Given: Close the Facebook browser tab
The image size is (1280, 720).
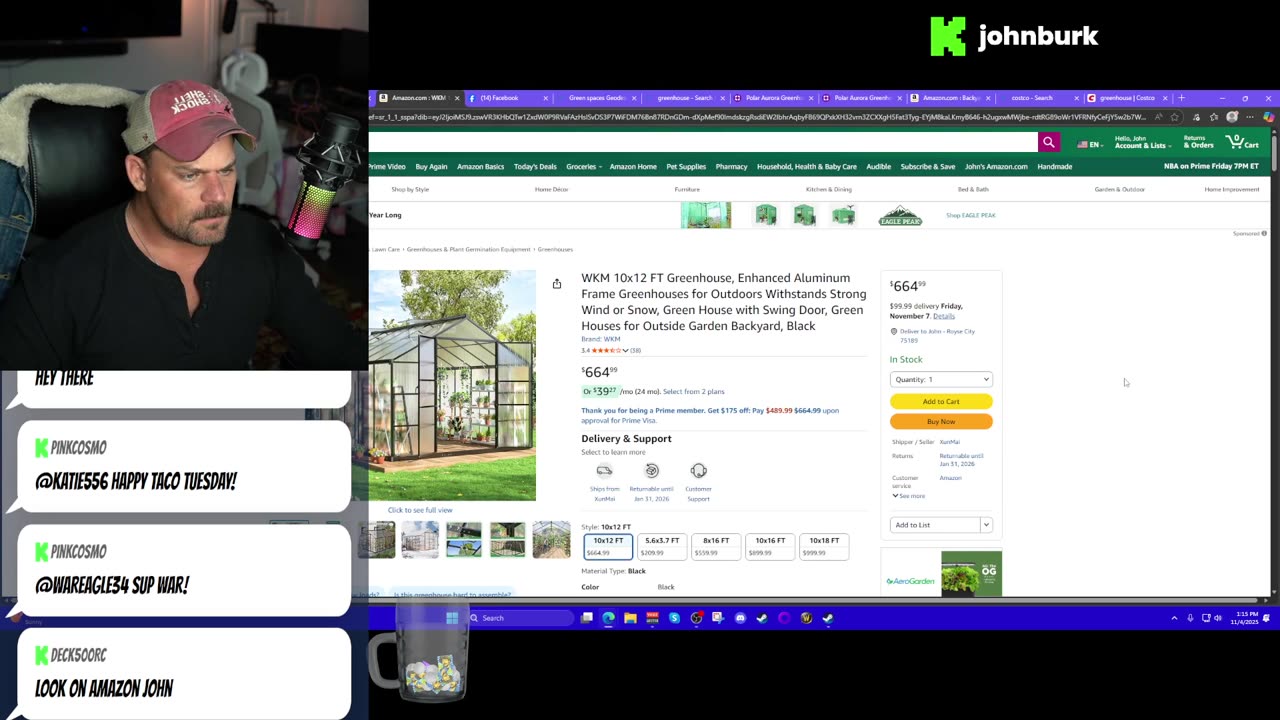Looking at the screenshot, I should coord(545,98).
